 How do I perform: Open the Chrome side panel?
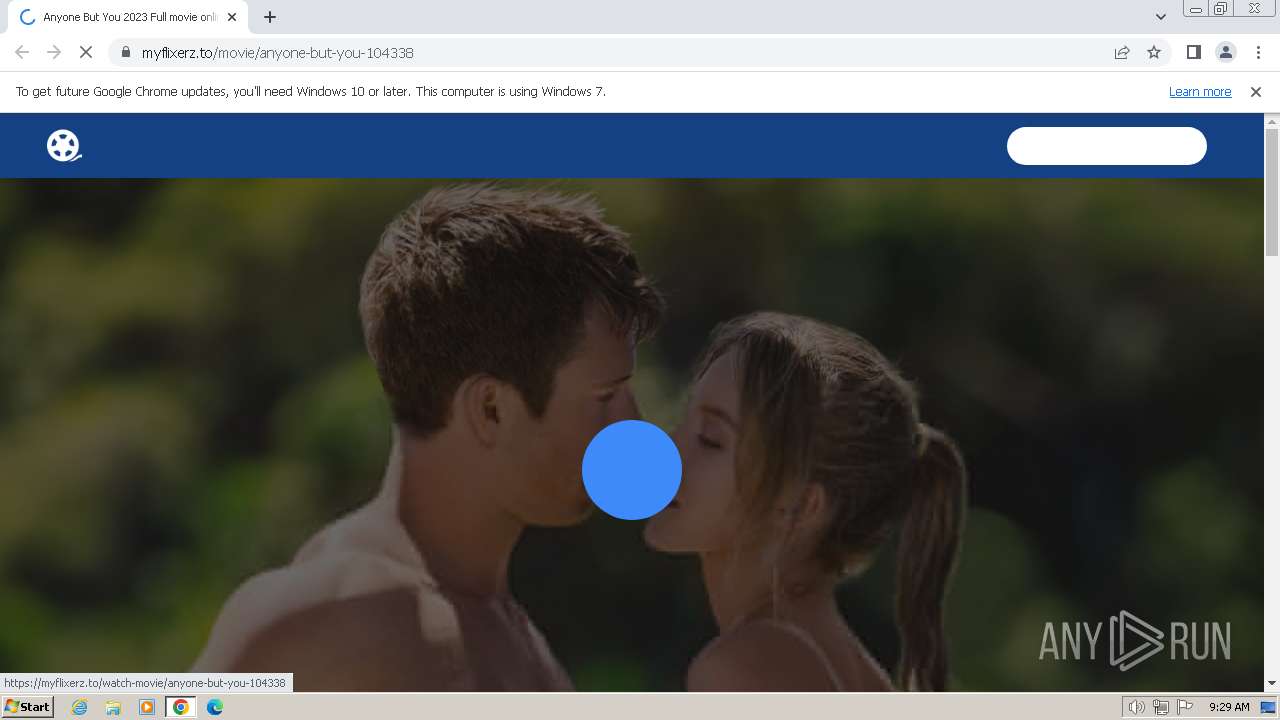coord(1193,52)
